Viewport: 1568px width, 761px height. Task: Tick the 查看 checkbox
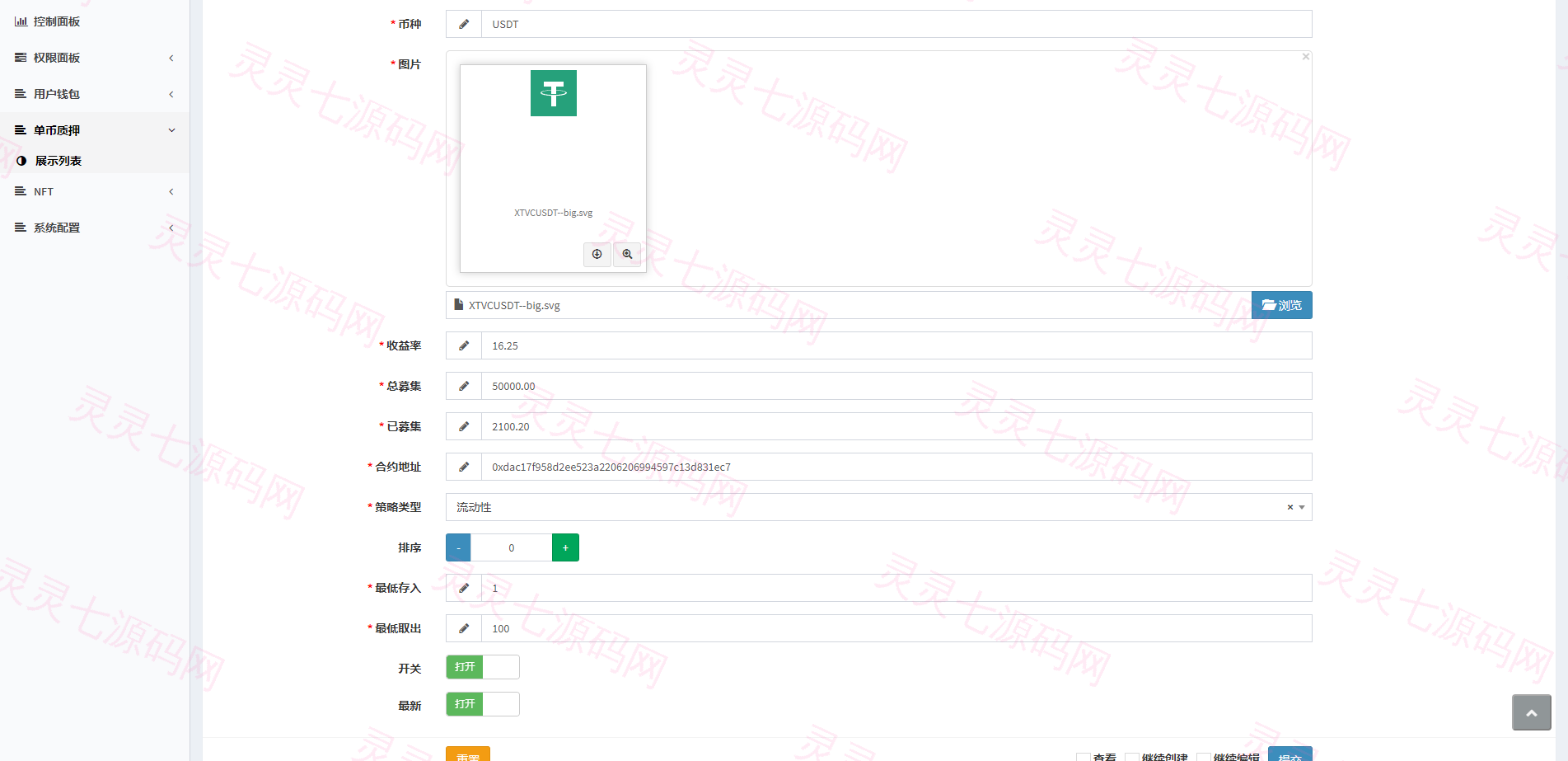point(1084,757)
